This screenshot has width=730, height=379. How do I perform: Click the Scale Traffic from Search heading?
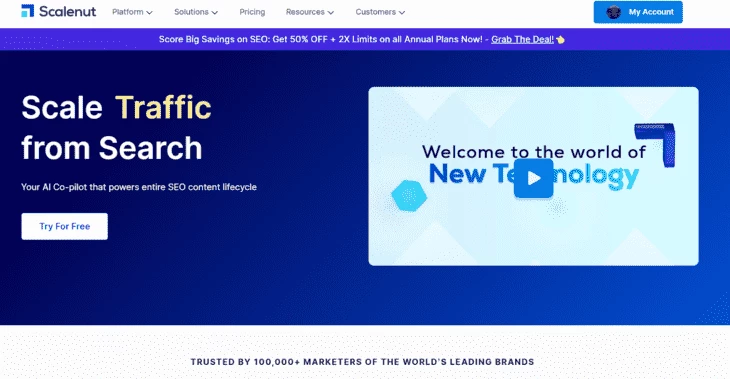pos(116,128)
